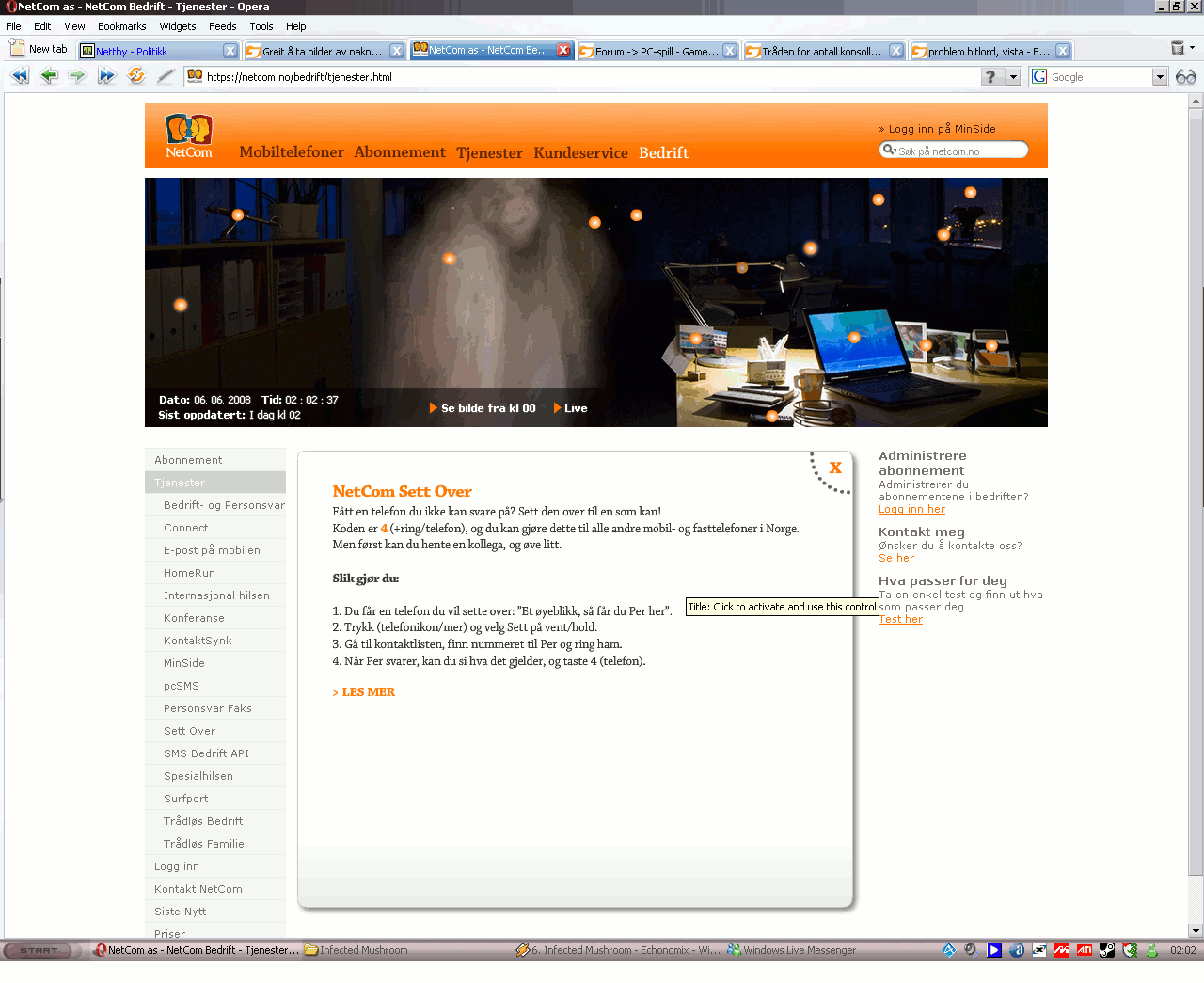The image size is (1204, 983).
Task: Click the LES MER link
Action: tap(364, 692)
